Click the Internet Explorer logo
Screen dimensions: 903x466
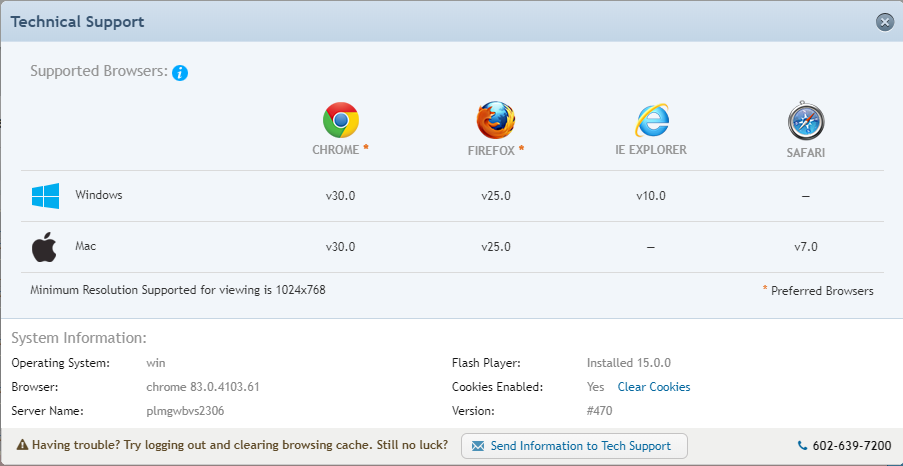[651, 120]
